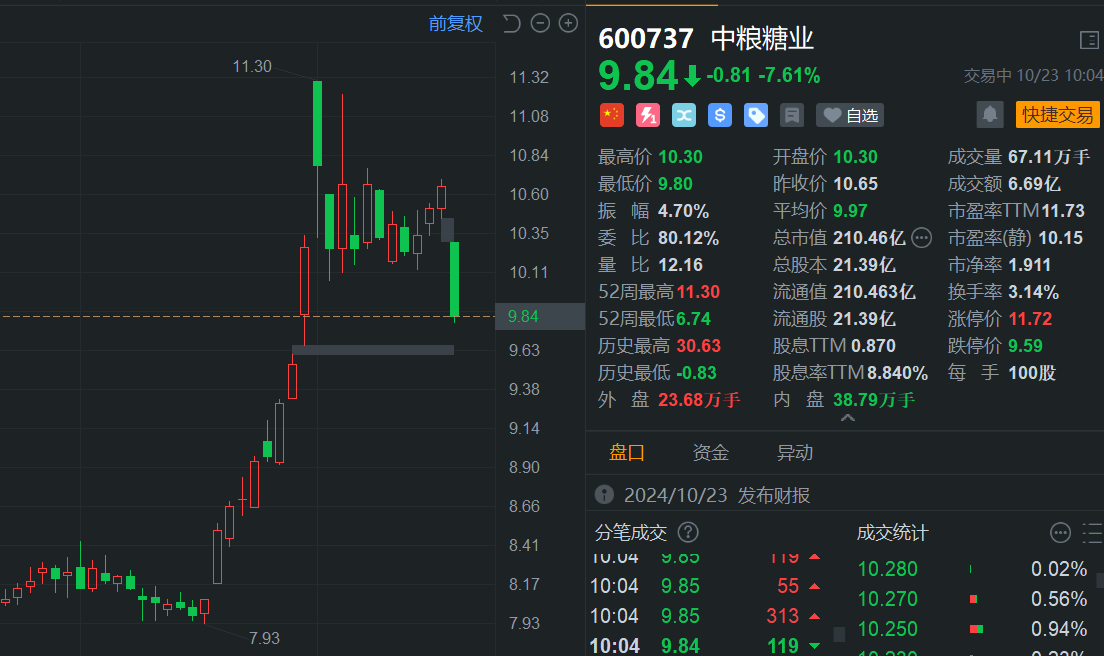The width and height of the screenshot is (1104, 656).
Task: Click the blue price tag icon
Action: point(755,115)
